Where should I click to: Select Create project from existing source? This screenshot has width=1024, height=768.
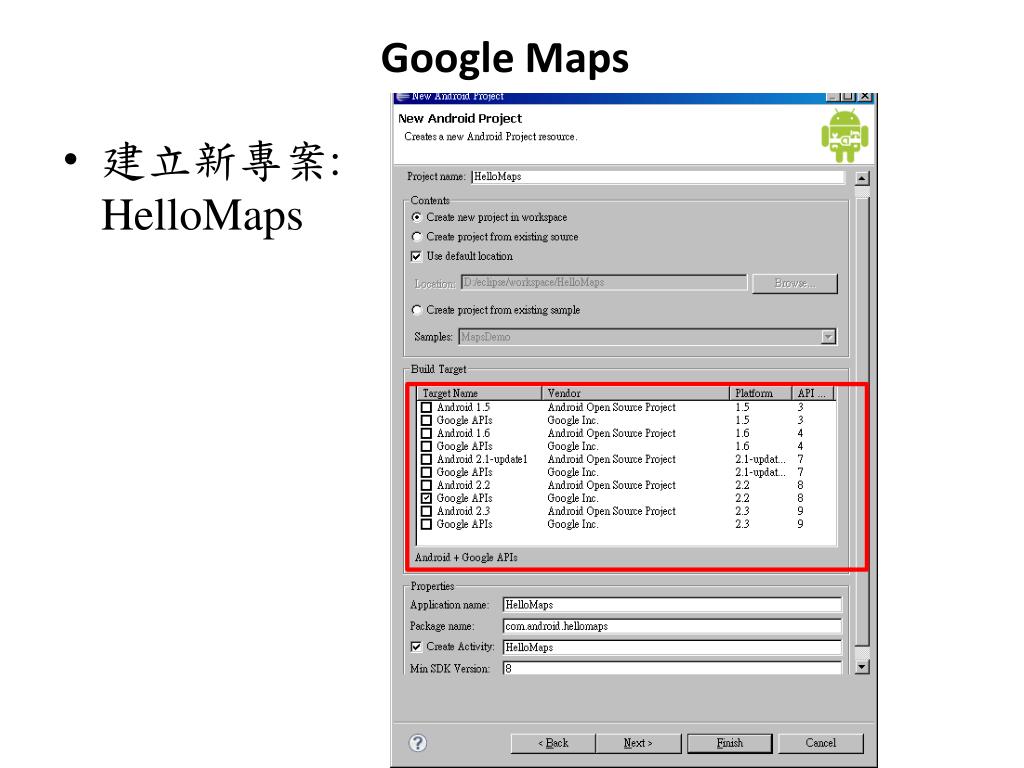point(417,236)
